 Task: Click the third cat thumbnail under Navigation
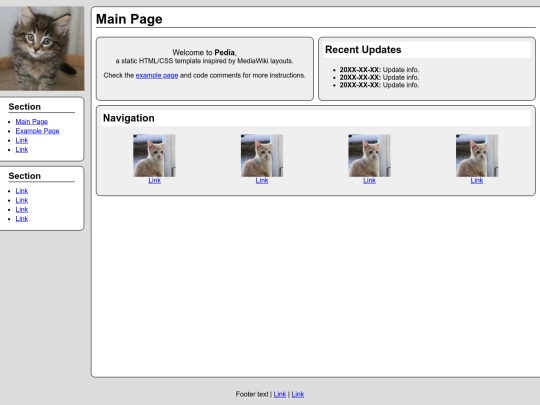coord(369,156)
